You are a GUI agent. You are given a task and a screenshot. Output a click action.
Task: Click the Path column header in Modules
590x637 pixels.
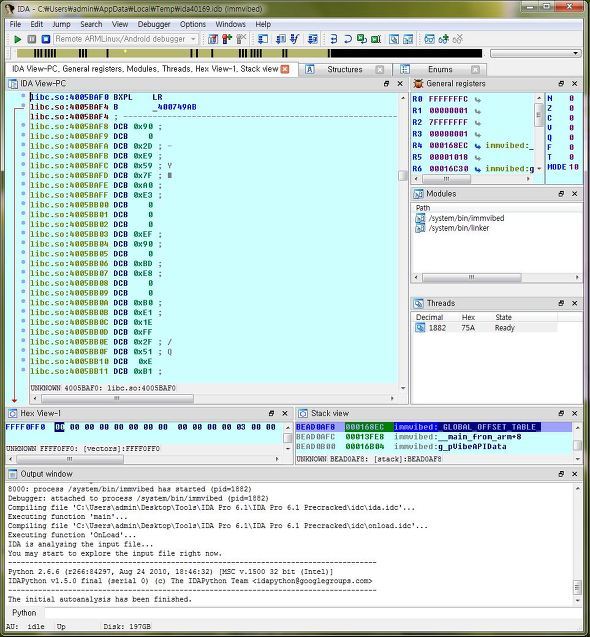click(x=423, y=208)
